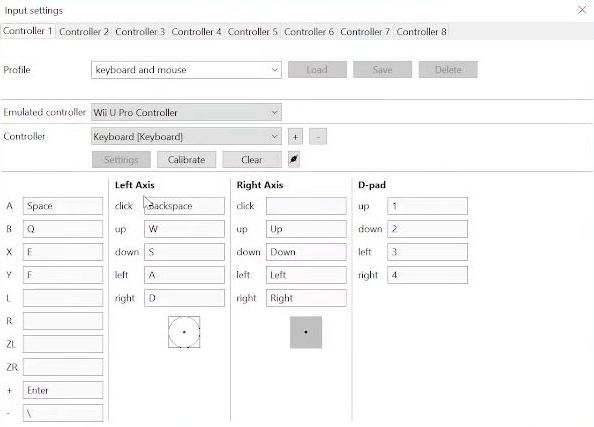Screen dimensions: 594x427
Task: Remove the controller with the minus button
Action: pyautogui.click(x=318, y=137)
